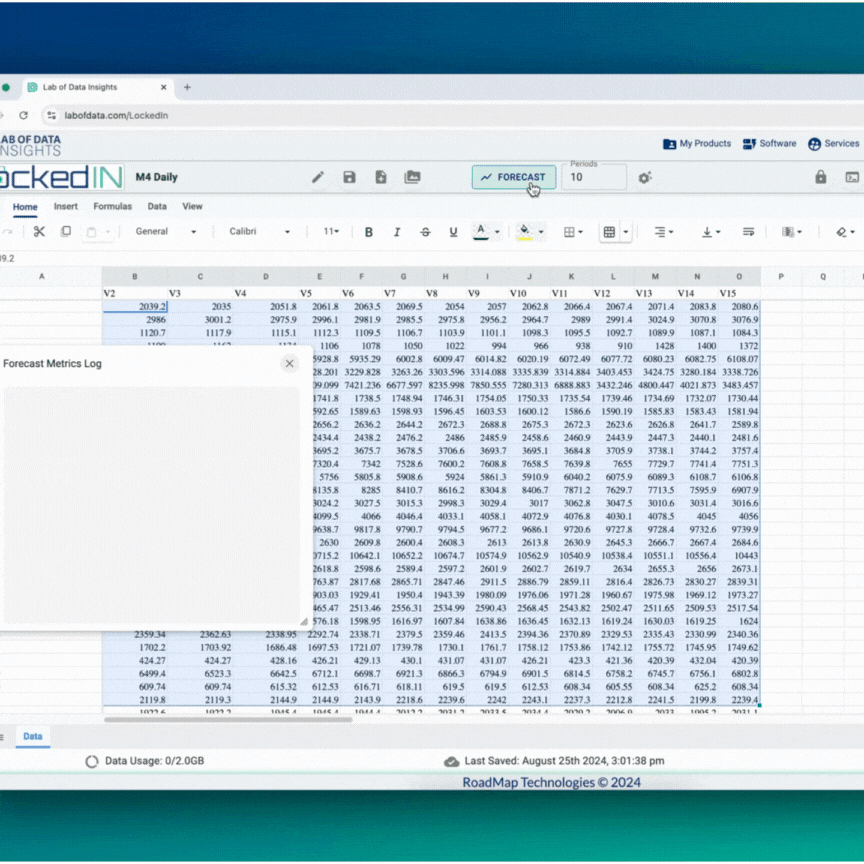Screen dimensions: 864x864
Task: Switch to the Formulas ribbon tab
Action: click(112, 206)
